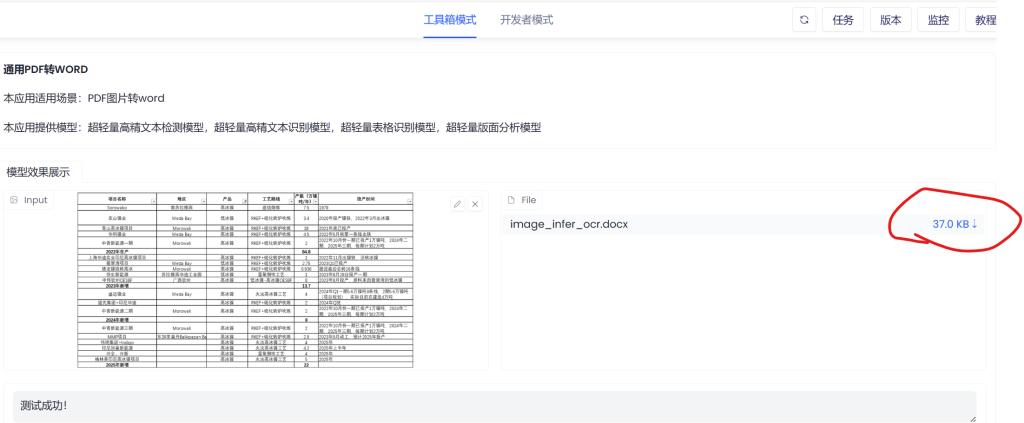
Task: Open the 监控 button
Action: [938, 20]
